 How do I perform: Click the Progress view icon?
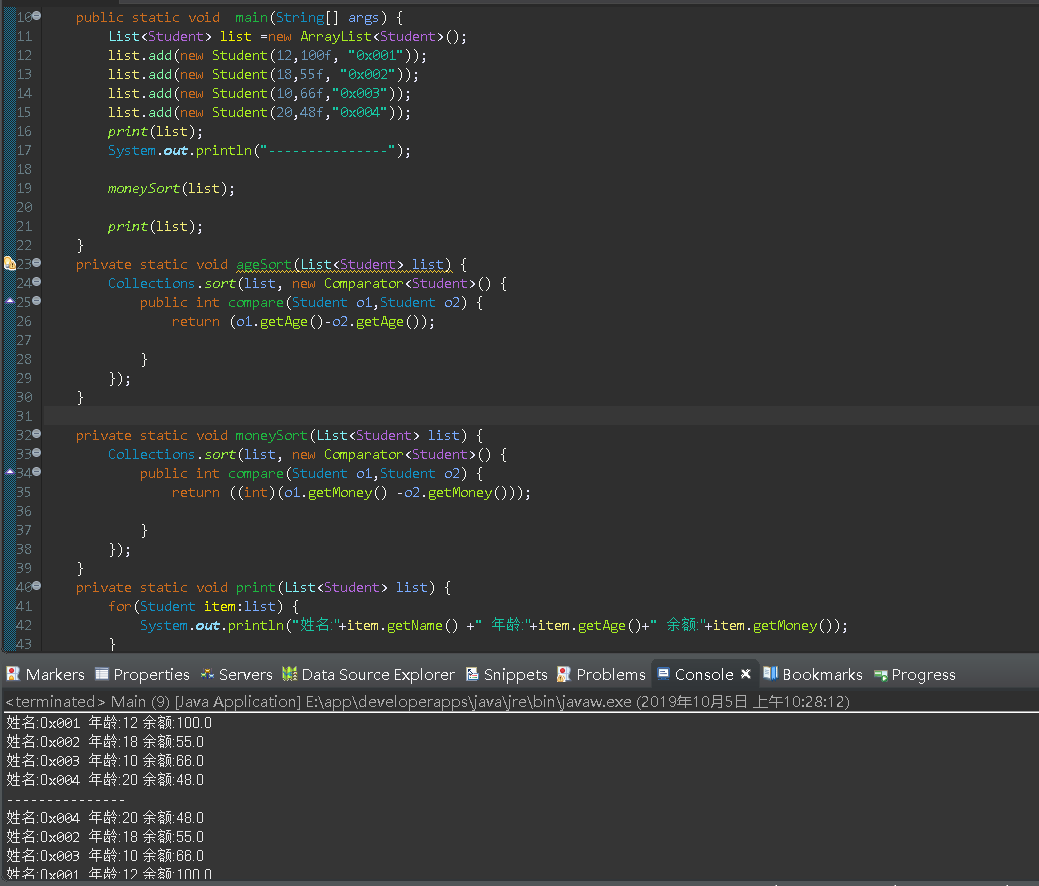coord(881,675)
